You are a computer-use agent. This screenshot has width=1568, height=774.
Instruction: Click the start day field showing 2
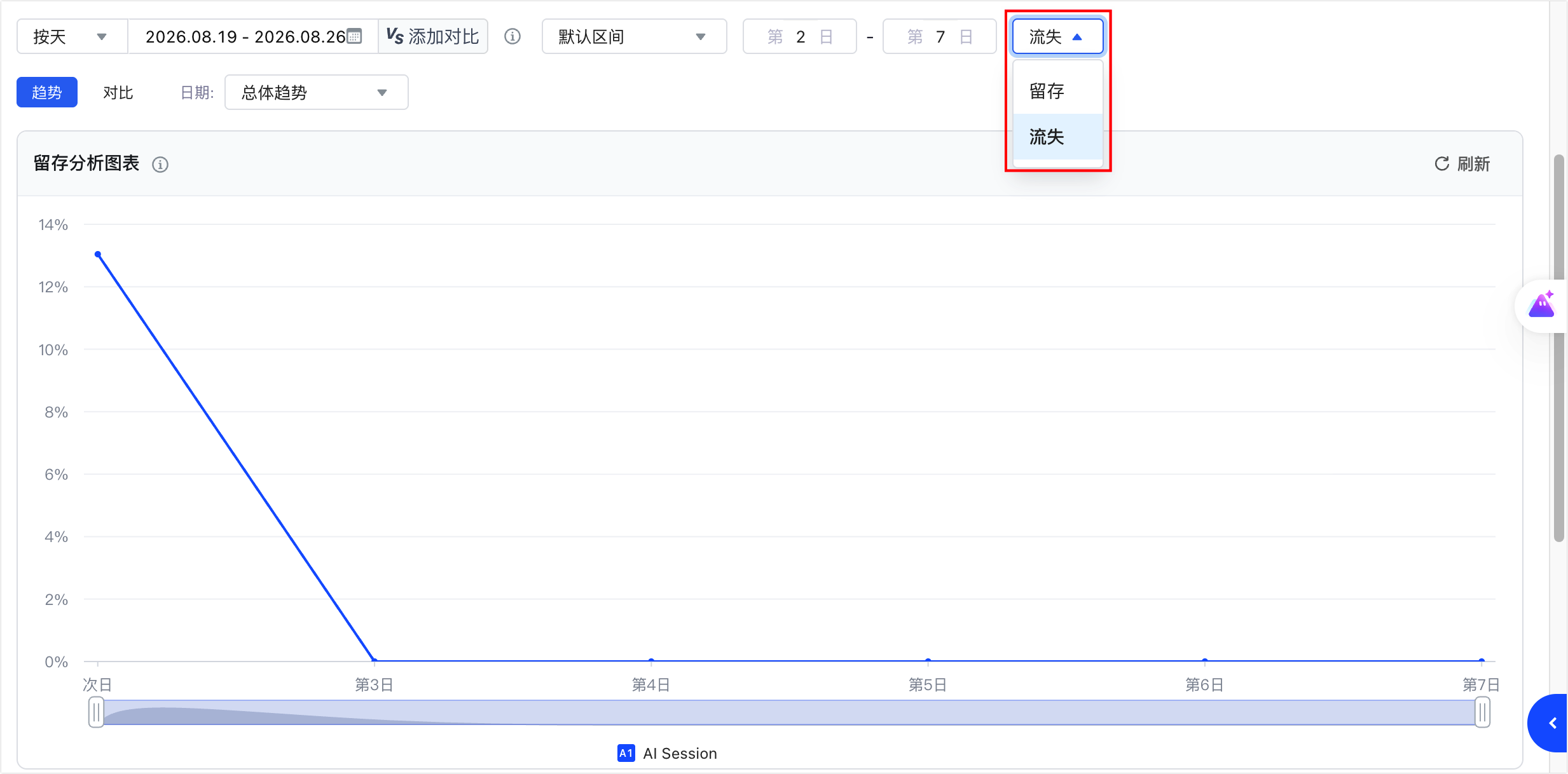tap(799, 36)
